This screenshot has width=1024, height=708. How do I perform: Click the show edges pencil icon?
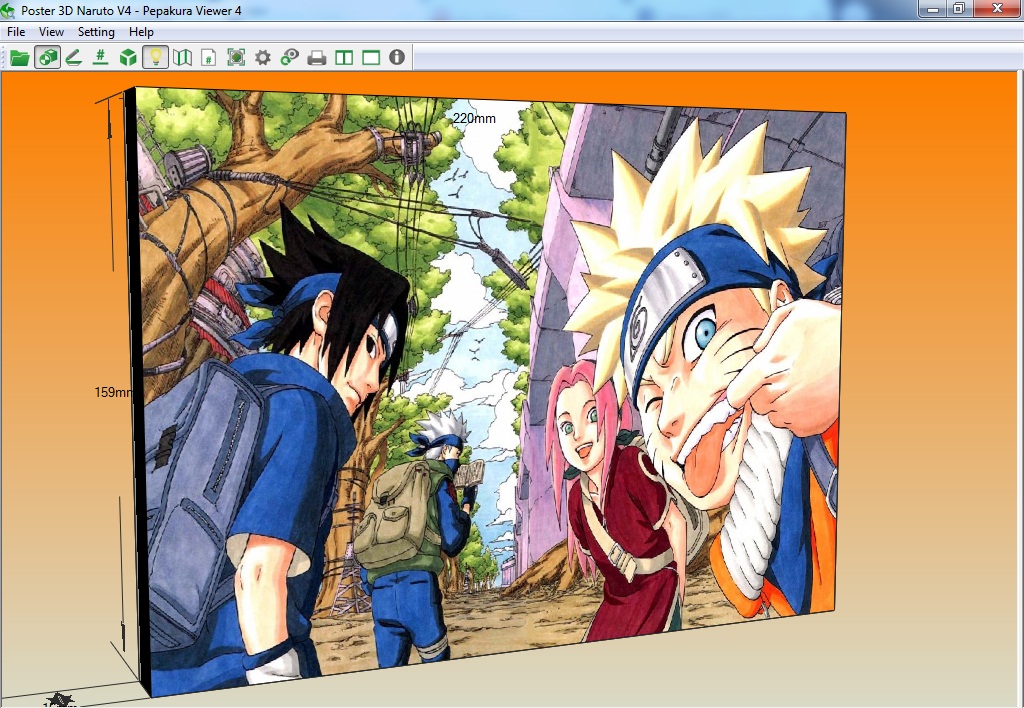coord(74,57)
